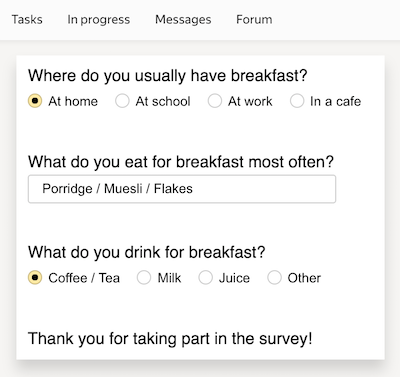Click the 'What do you eat for breakfast' question text

coord(181,162)
